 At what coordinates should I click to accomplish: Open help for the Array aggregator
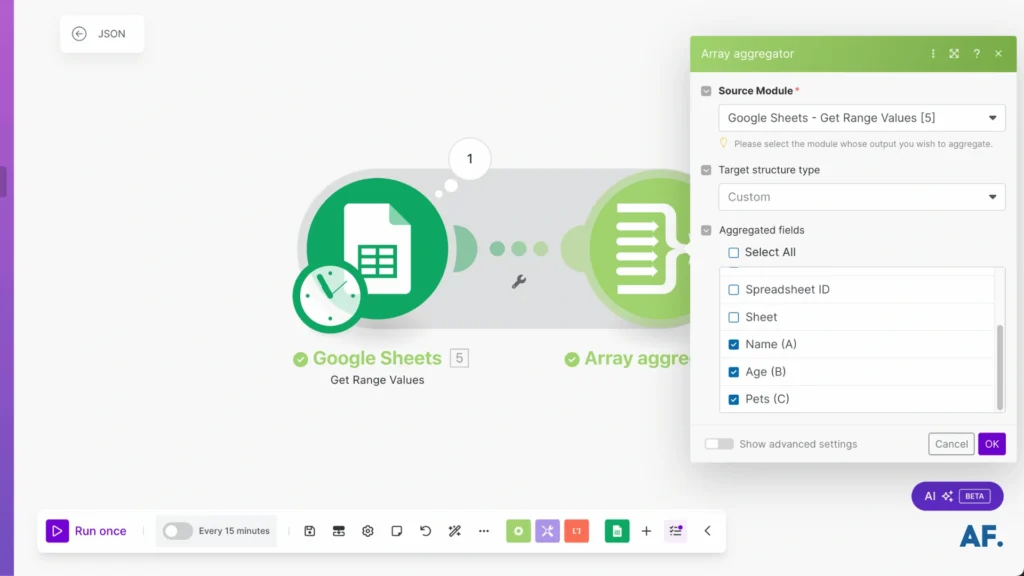coord(976,54)
